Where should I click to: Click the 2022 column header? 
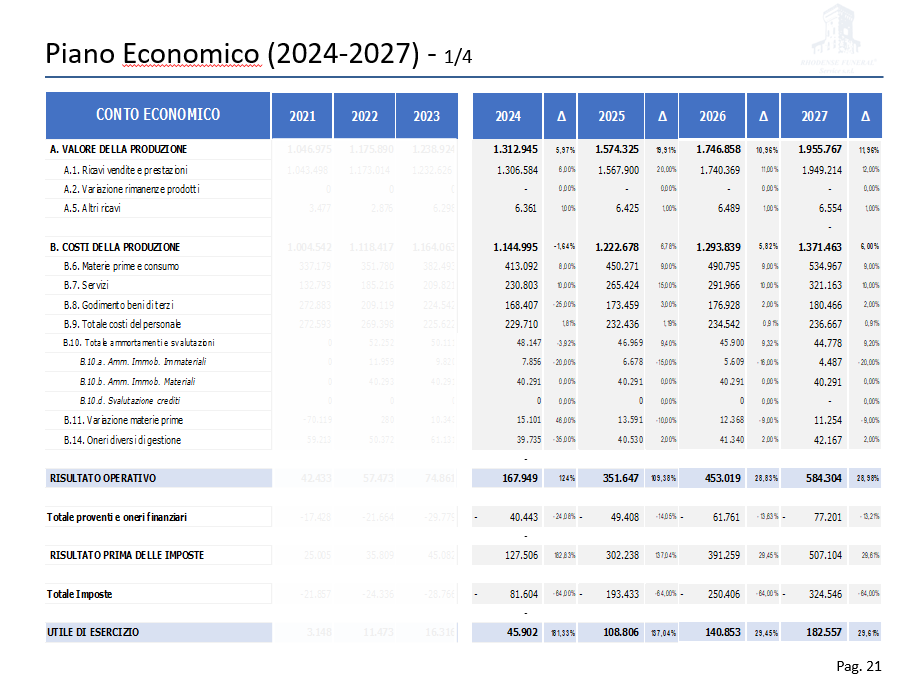(x=364, y=116)
